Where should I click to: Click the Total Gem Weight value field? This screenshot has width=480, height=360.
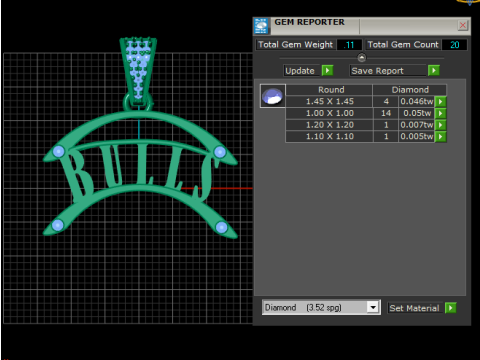click(x=349, y=45)
